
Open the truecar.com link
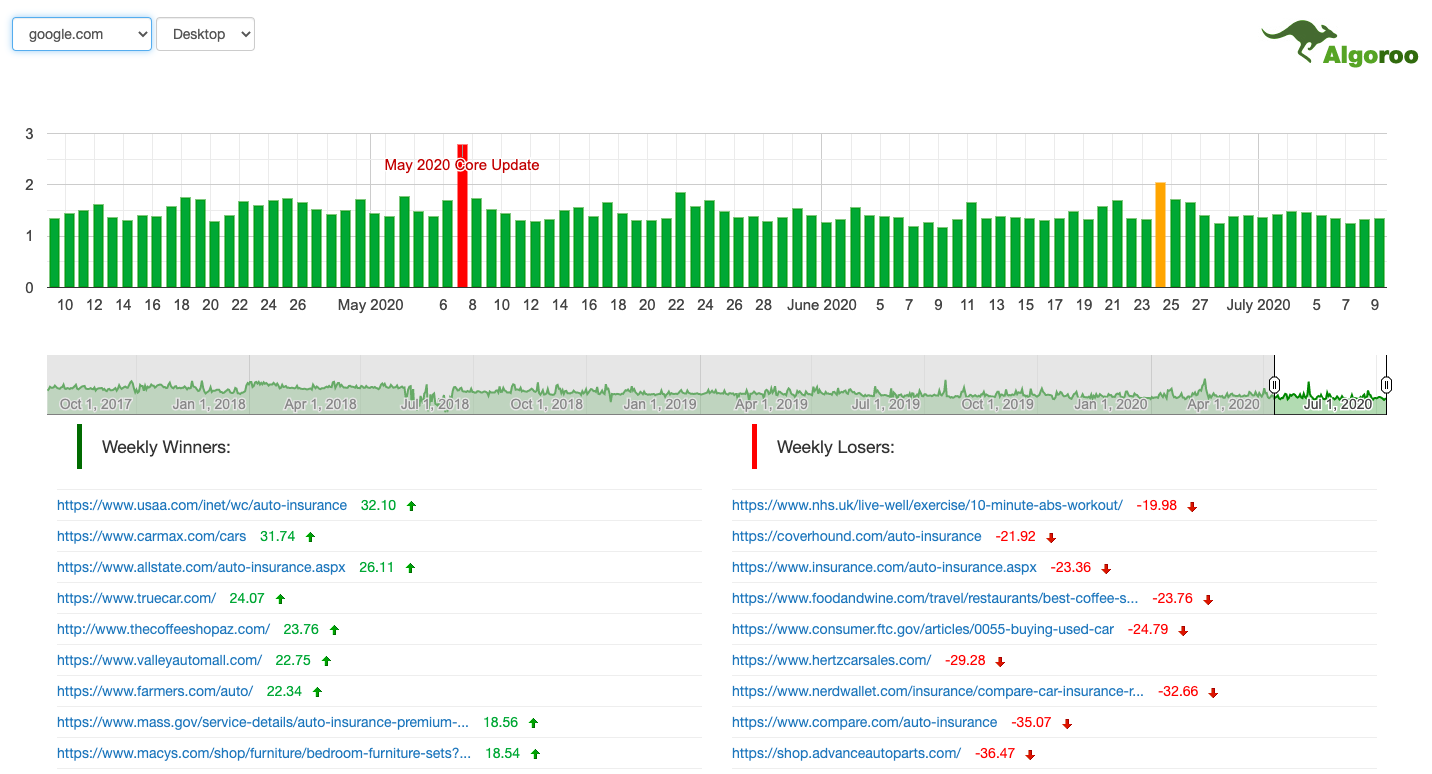(x=136, y=598)
